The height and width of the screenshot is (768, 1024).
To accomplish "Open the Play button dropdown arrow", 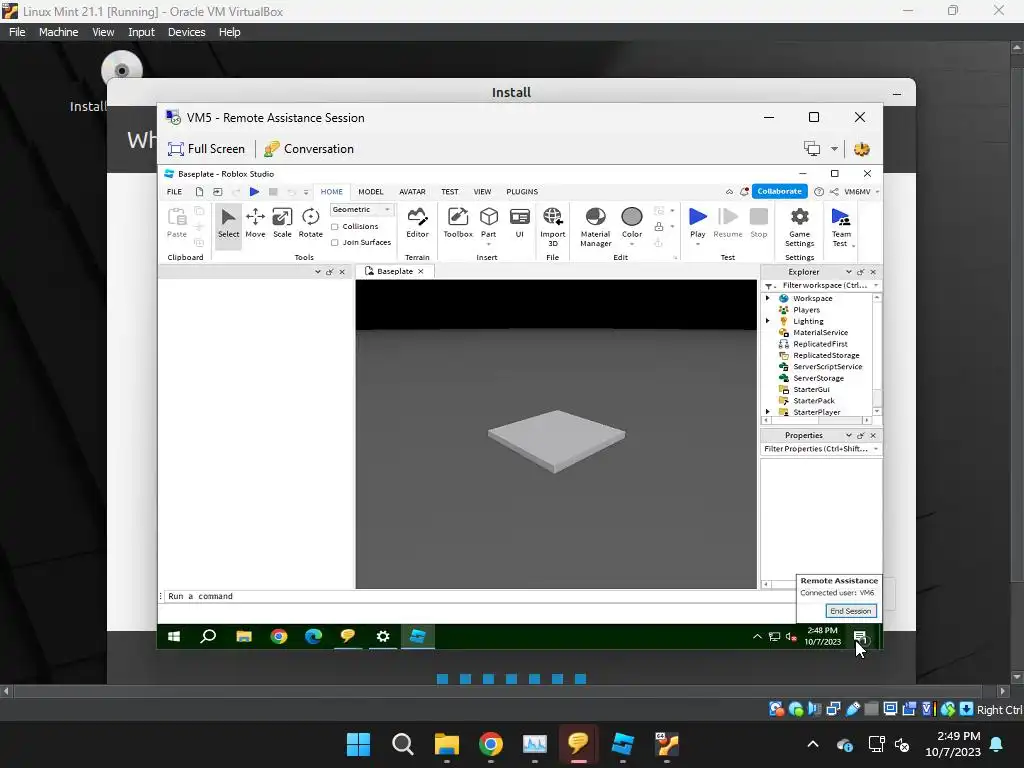I will (x=697, y=244).
